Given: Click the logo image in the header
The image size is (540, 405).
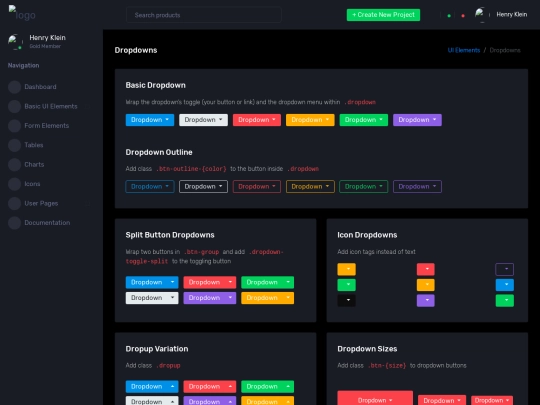Looking at the screenshot, I should 22,13.
